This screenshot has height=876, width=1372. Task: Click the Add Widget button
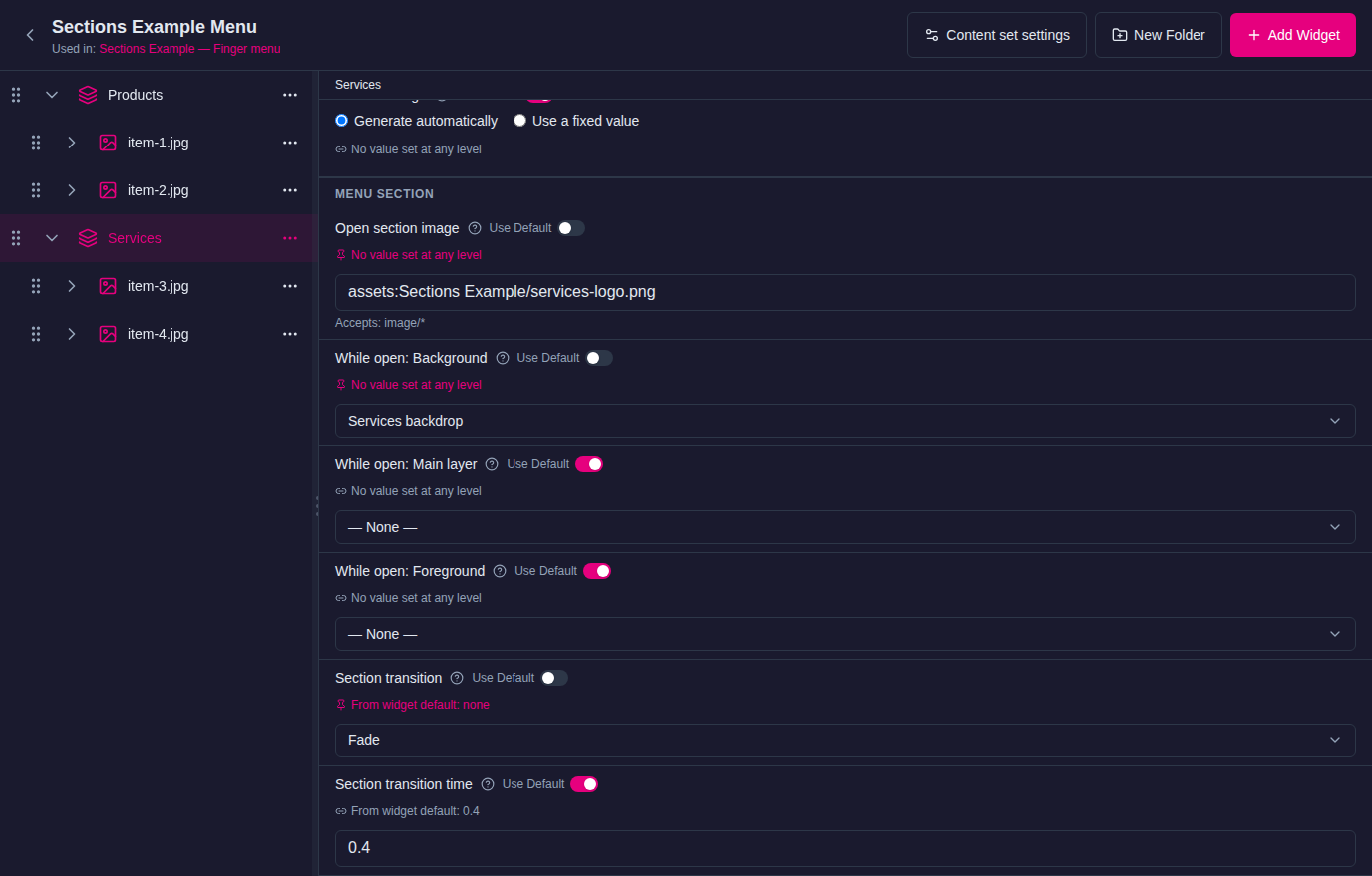(1293, 35)
